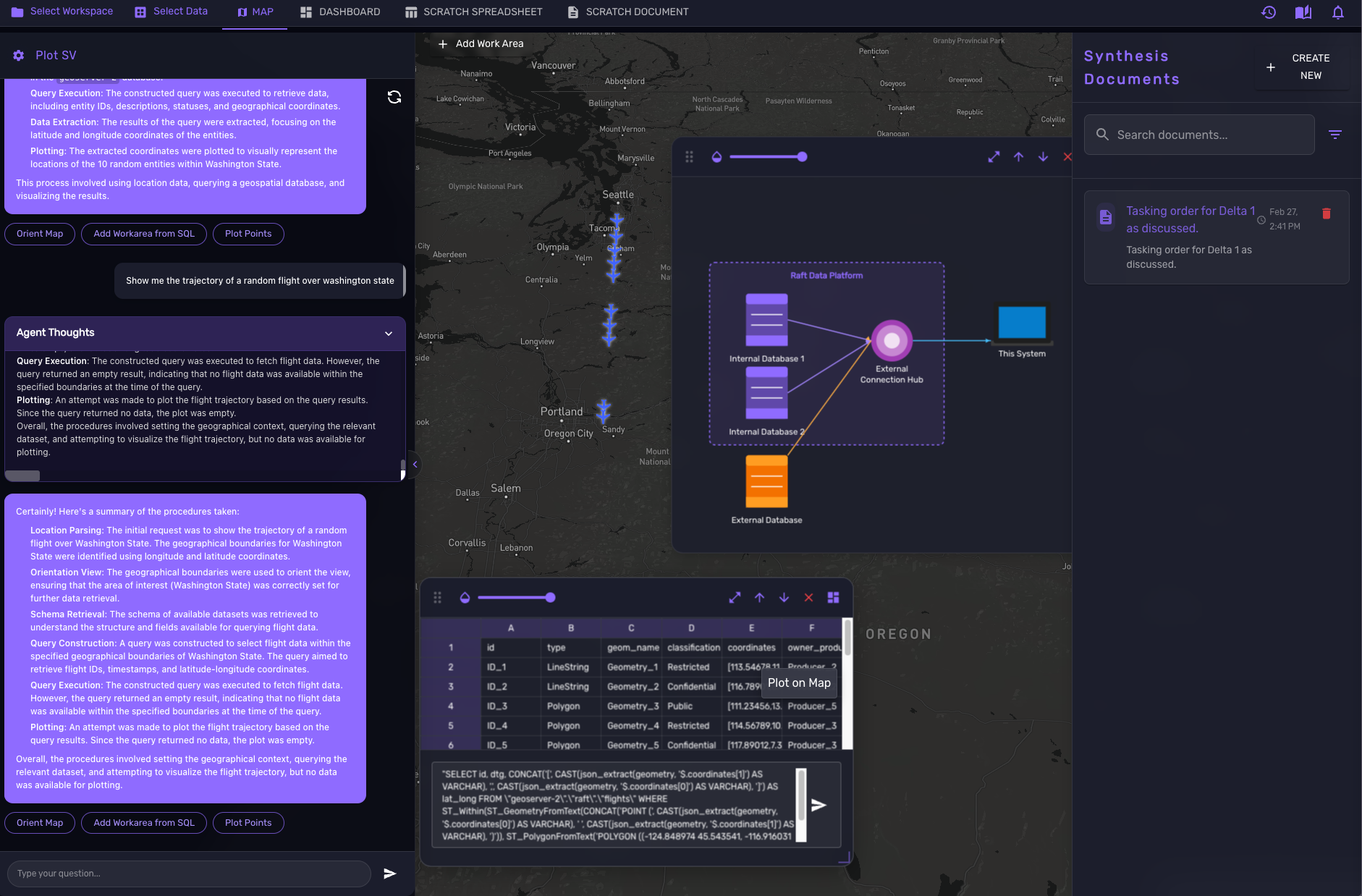Click the filter icon beside document search
This screenshot has height=896, width=1362.
point(1335,135)
